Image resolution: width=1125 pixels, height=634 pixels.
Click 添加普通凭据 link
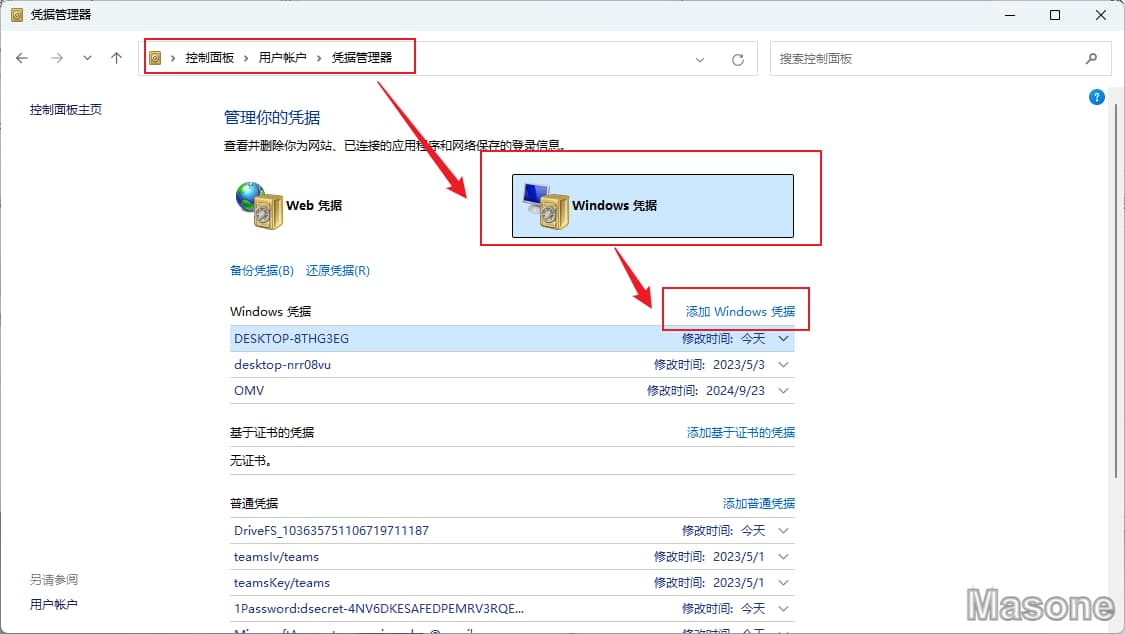[x=758, y=503]
